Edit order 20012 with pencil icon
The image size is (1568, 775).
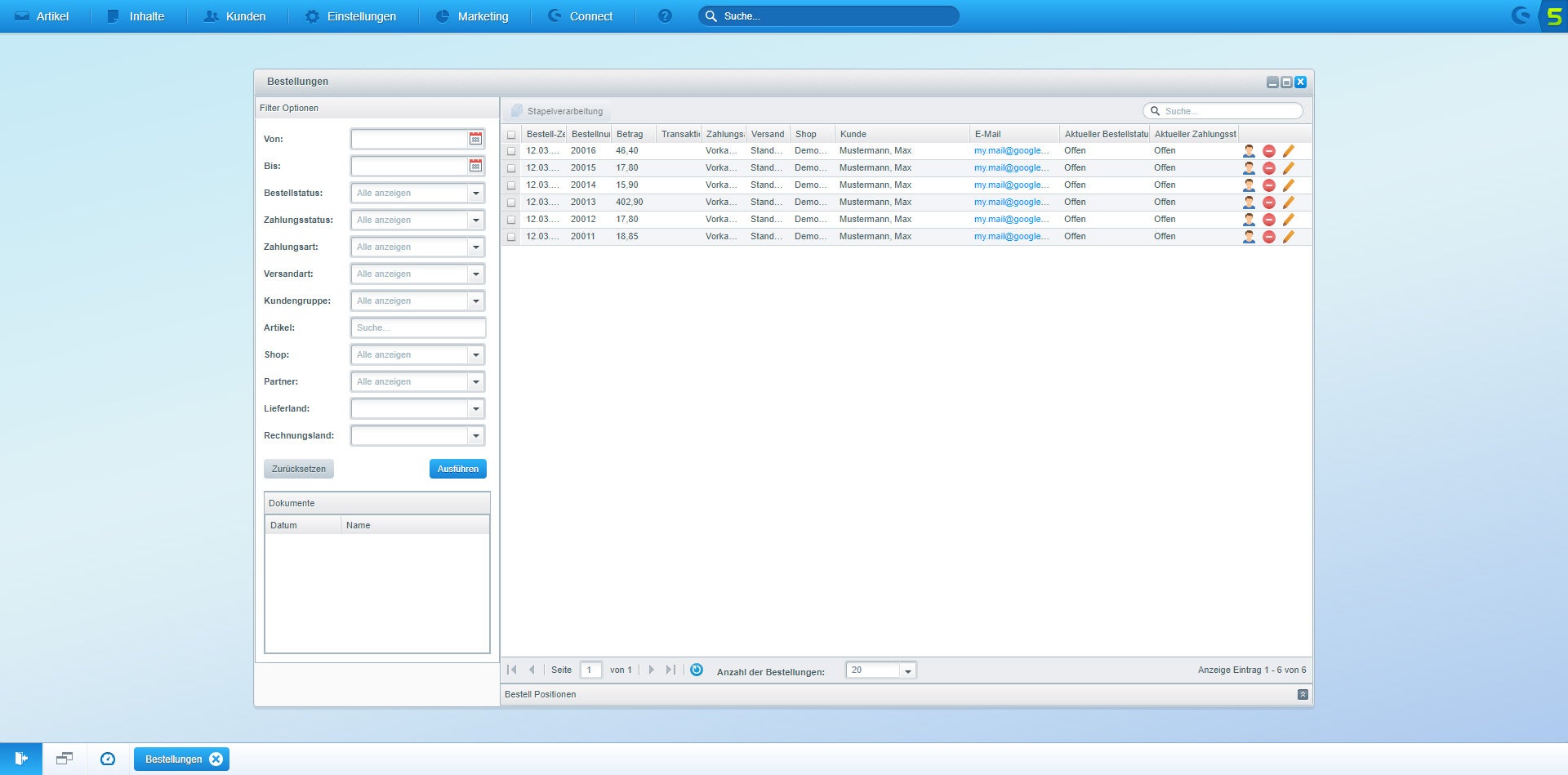1289,220
